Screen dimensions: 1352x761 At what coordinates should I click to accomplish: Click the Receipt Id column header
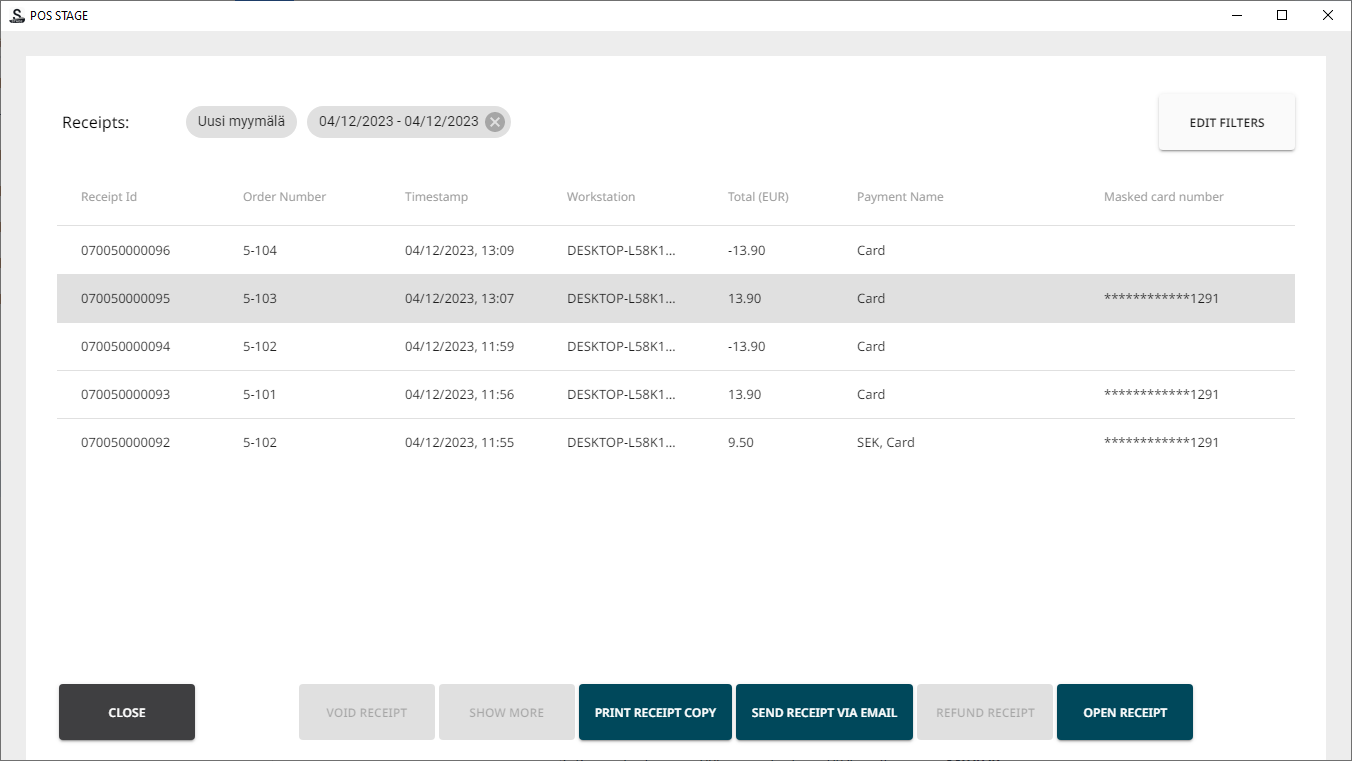pos(109,197)
